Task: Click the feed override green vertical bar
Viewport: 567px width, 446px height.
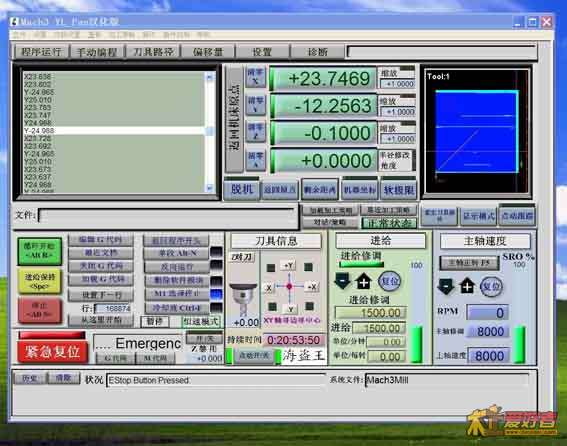Action: (417, 344)
